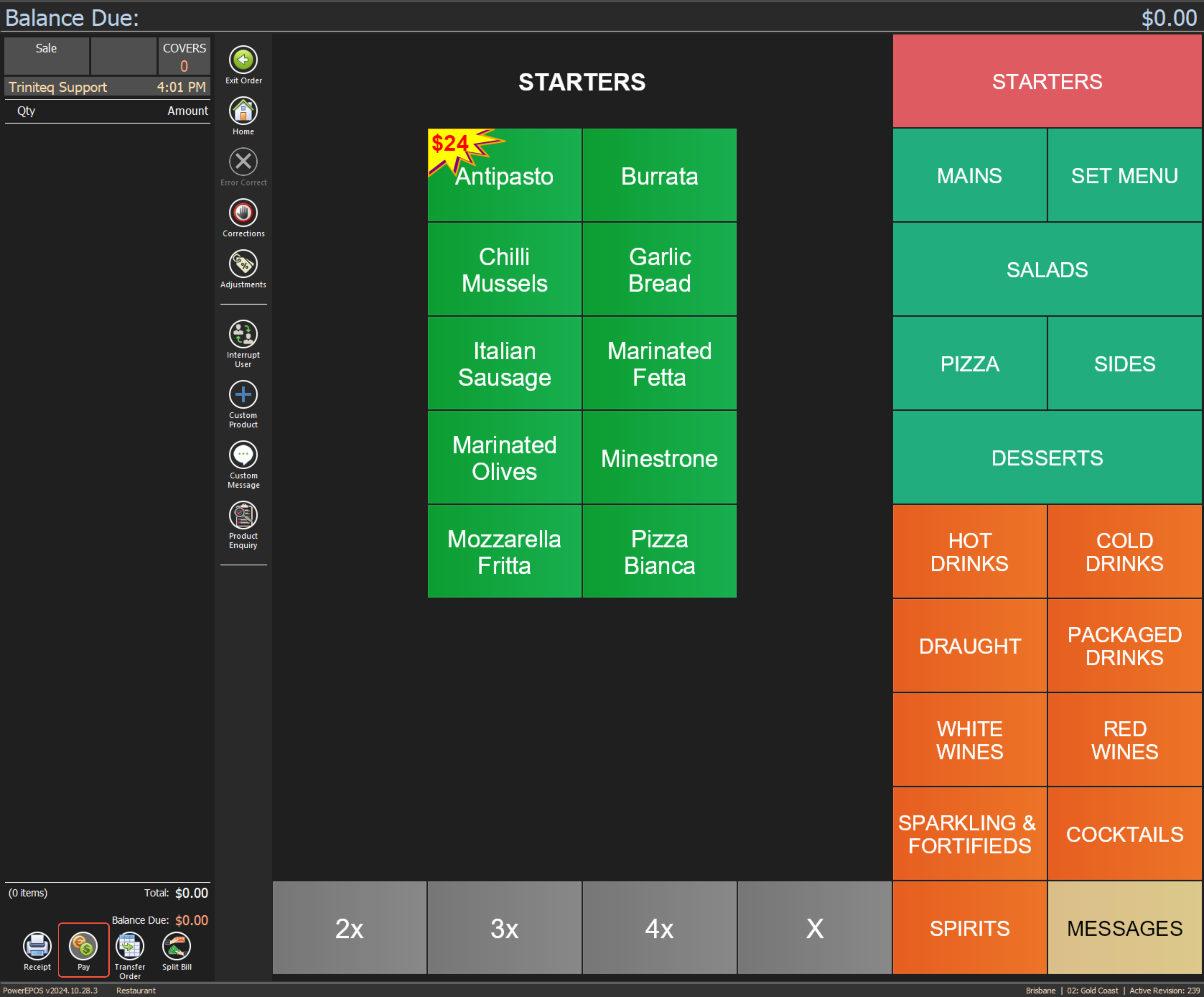Click the Pay coins icon
The width and height of the screenshot is (1204, 997).
click(83, 946)
